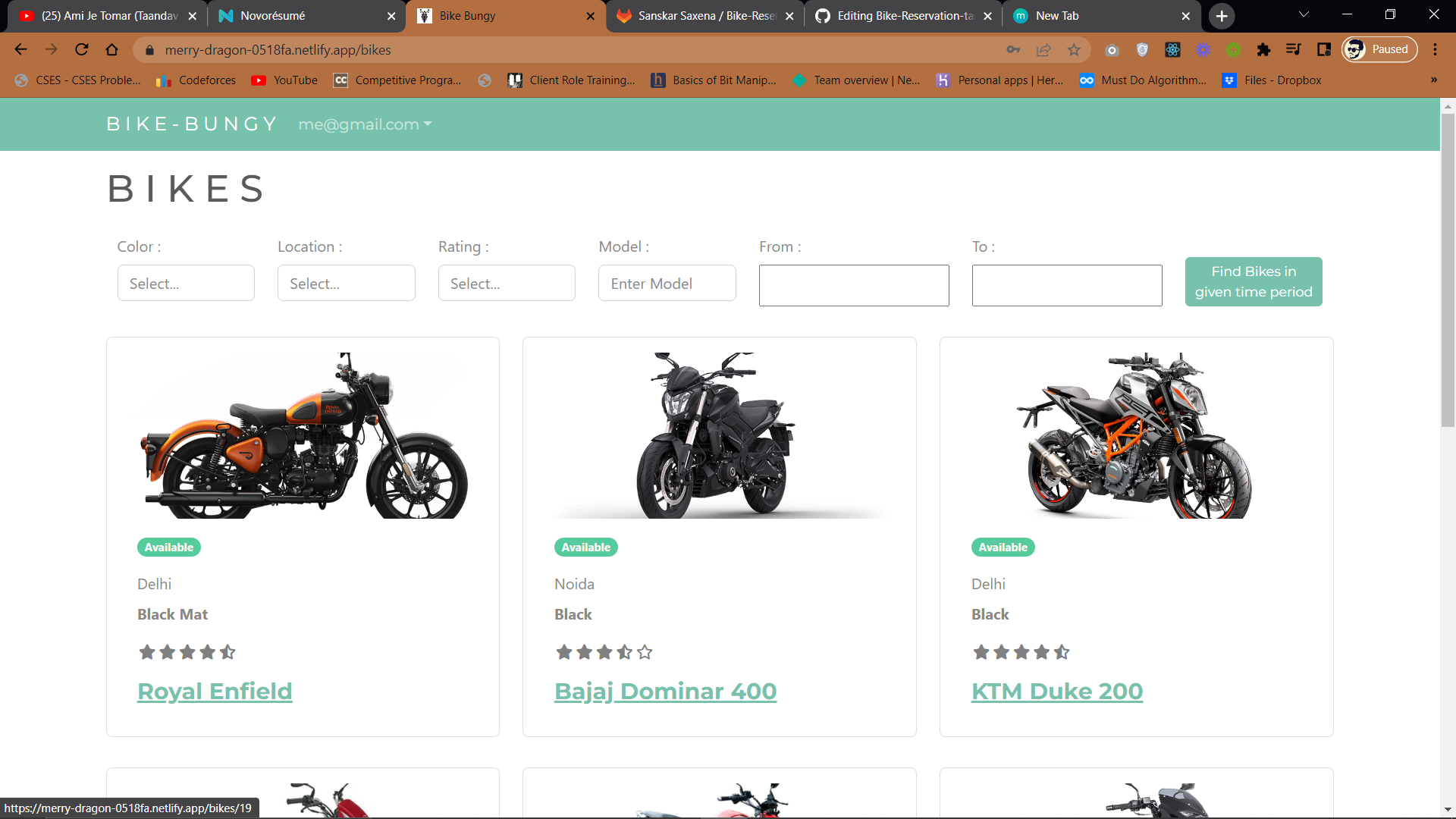Viewport: 1456px width, 819px height.
Task: Open the KTM Duke 200 details link
Action: (x=1057, y=691)
